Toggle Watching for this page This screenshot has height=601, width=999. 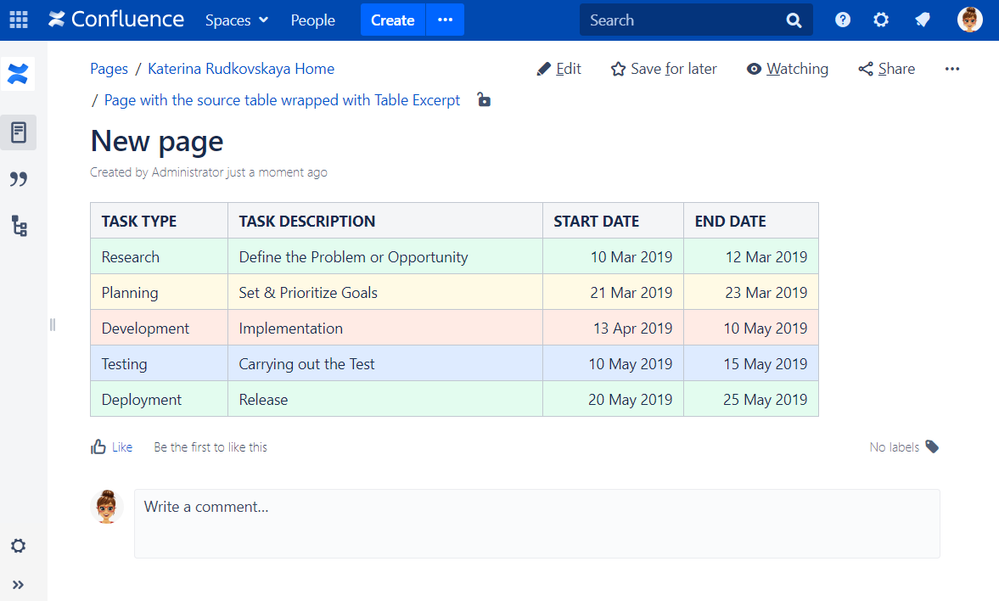(x=787, y=69)
